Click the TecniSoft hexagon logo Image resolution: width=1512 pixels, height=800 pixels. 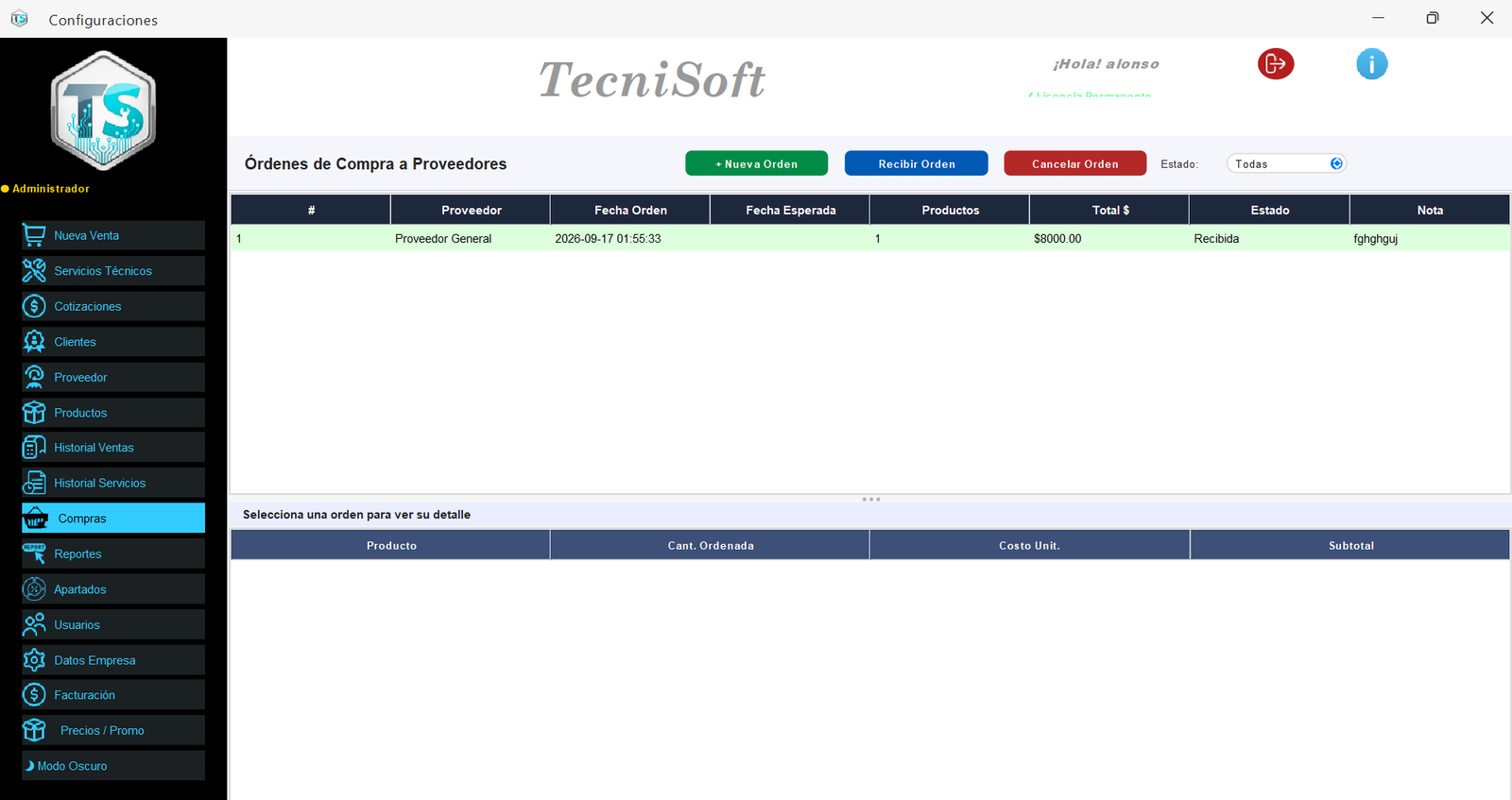point(103,111)
